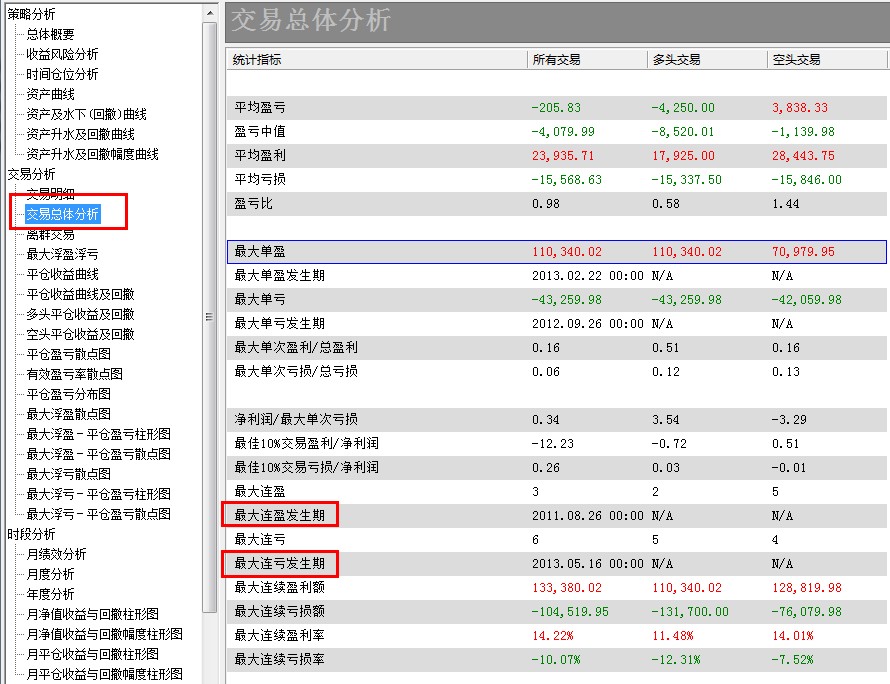Viewport: 890px width, 684px height.
Task: Click value -104,519.95 in 最大连续亏损额 row
Action: 570,611
